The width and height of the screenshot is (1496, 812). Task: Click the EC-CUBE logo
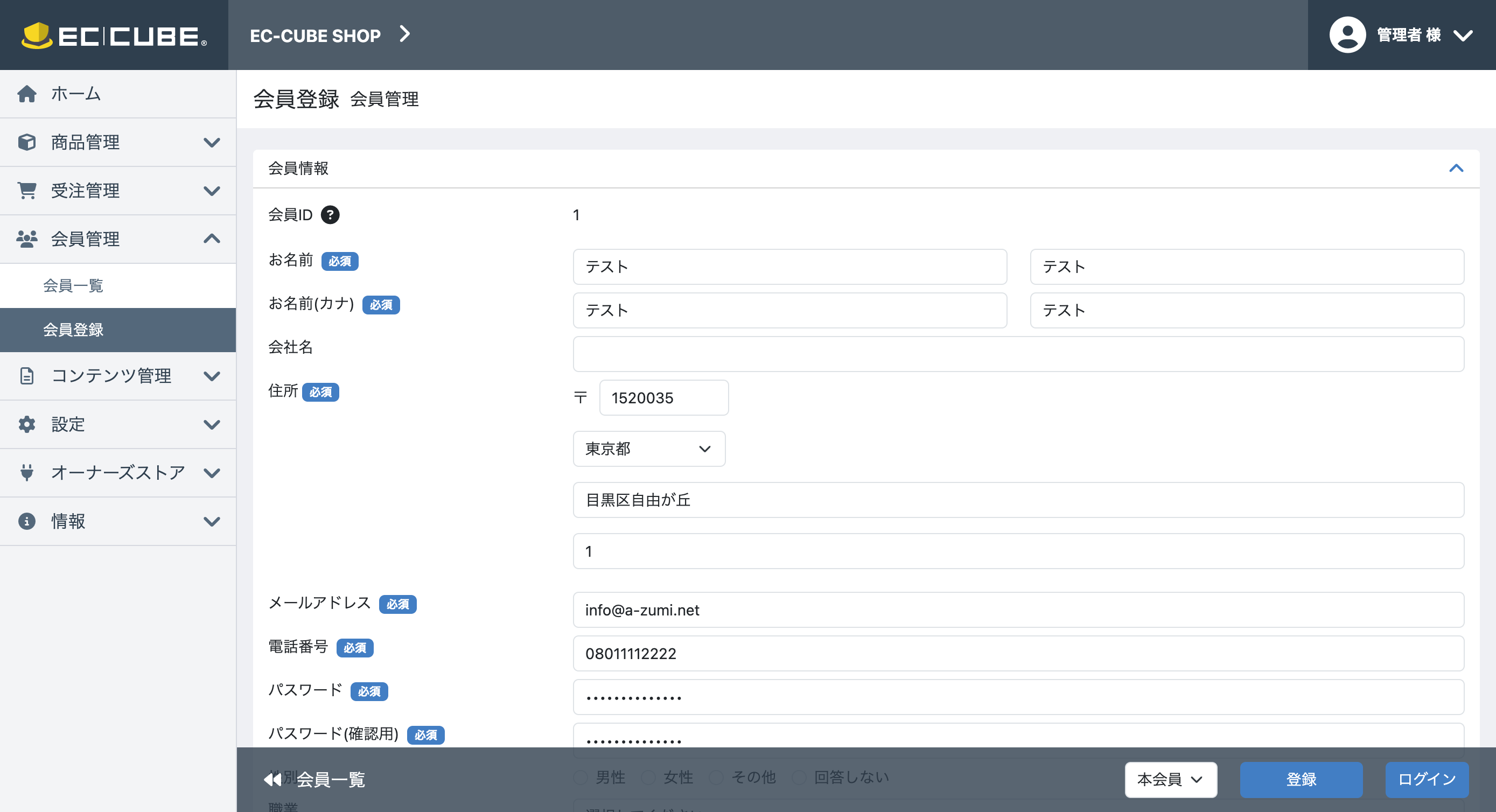point(114,36)
